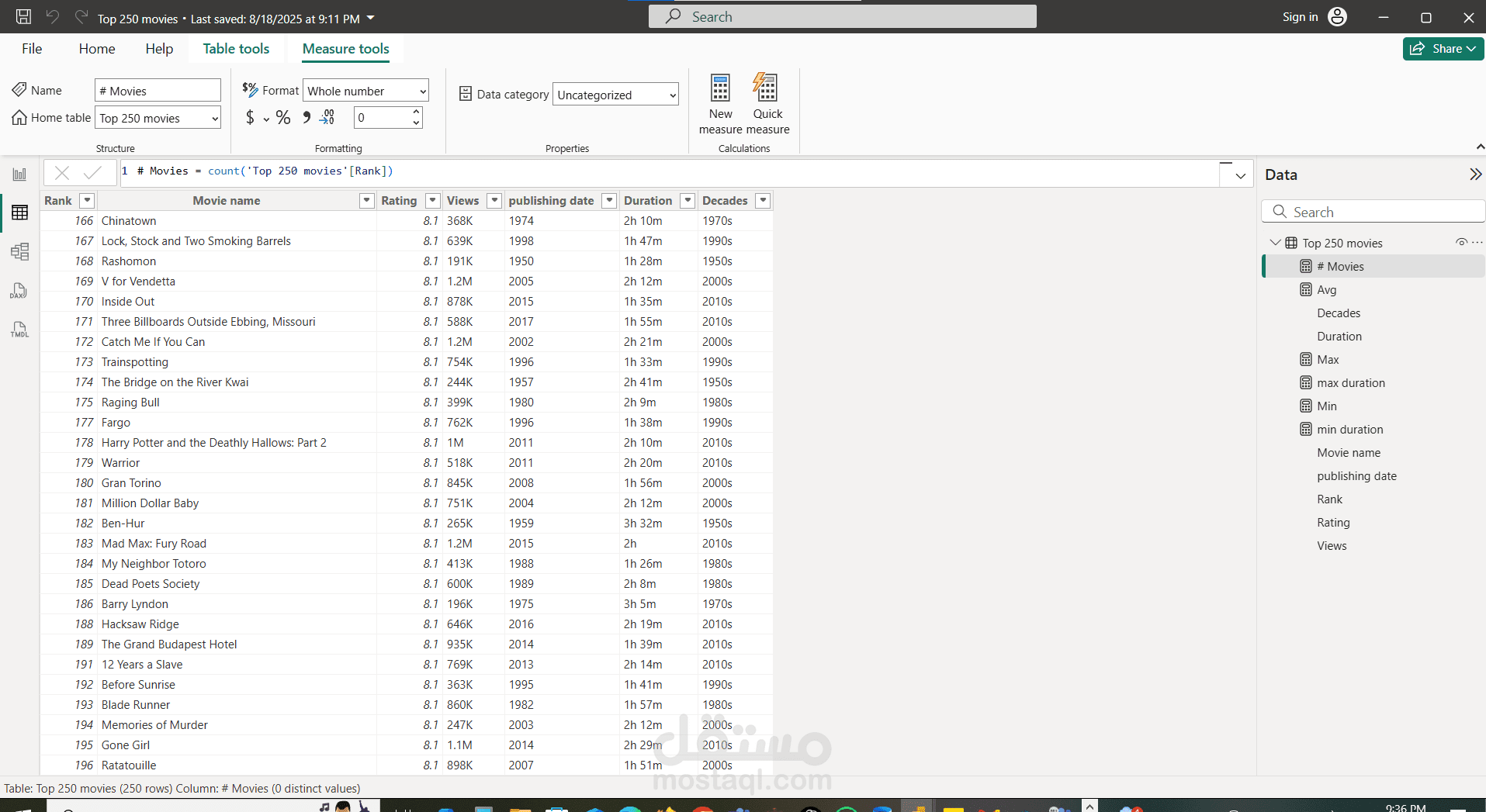Click Sign in

coord(1300,17)
